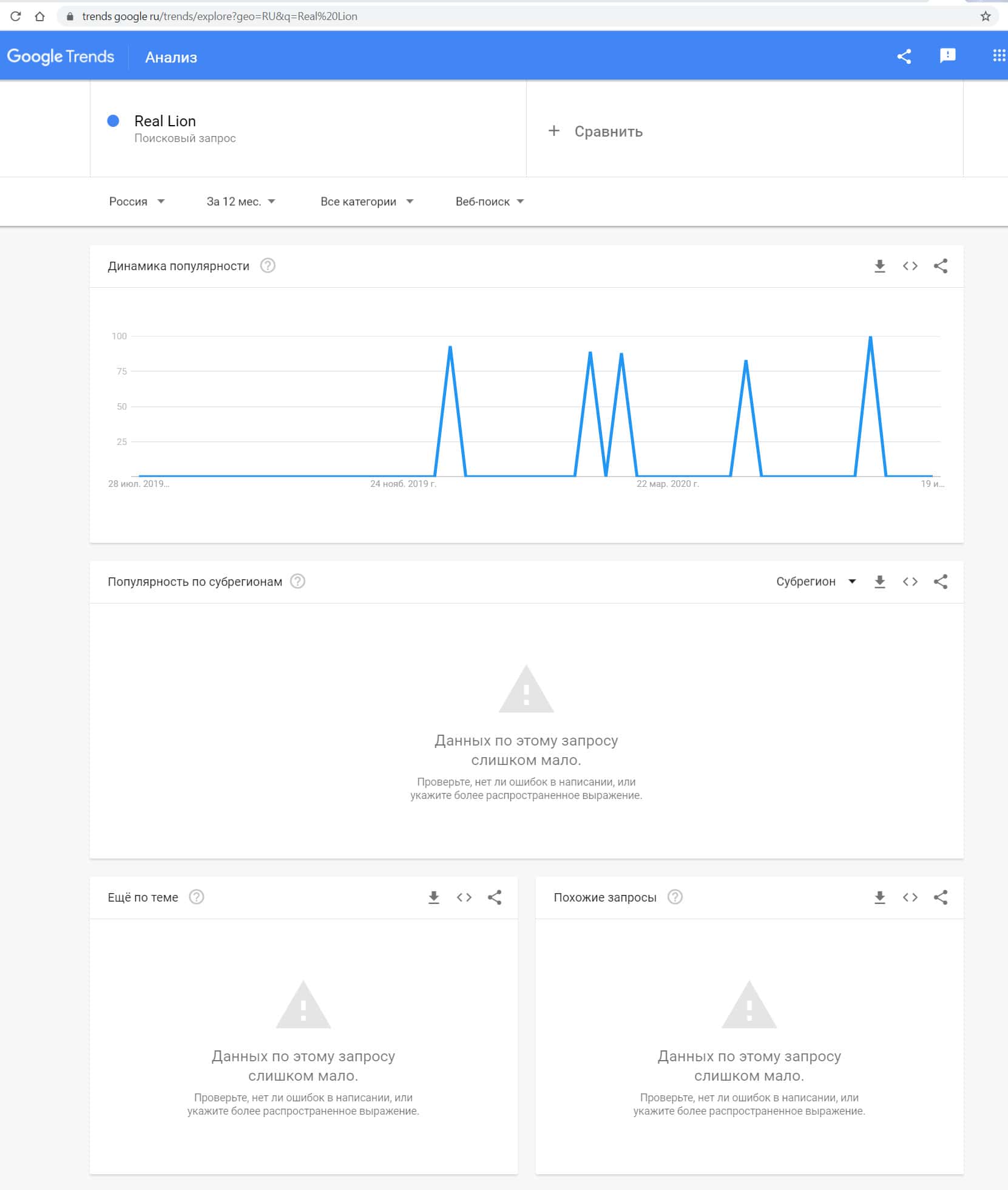
Task: Click the Похожие запросы heading
Action: [x=605, y=897]
